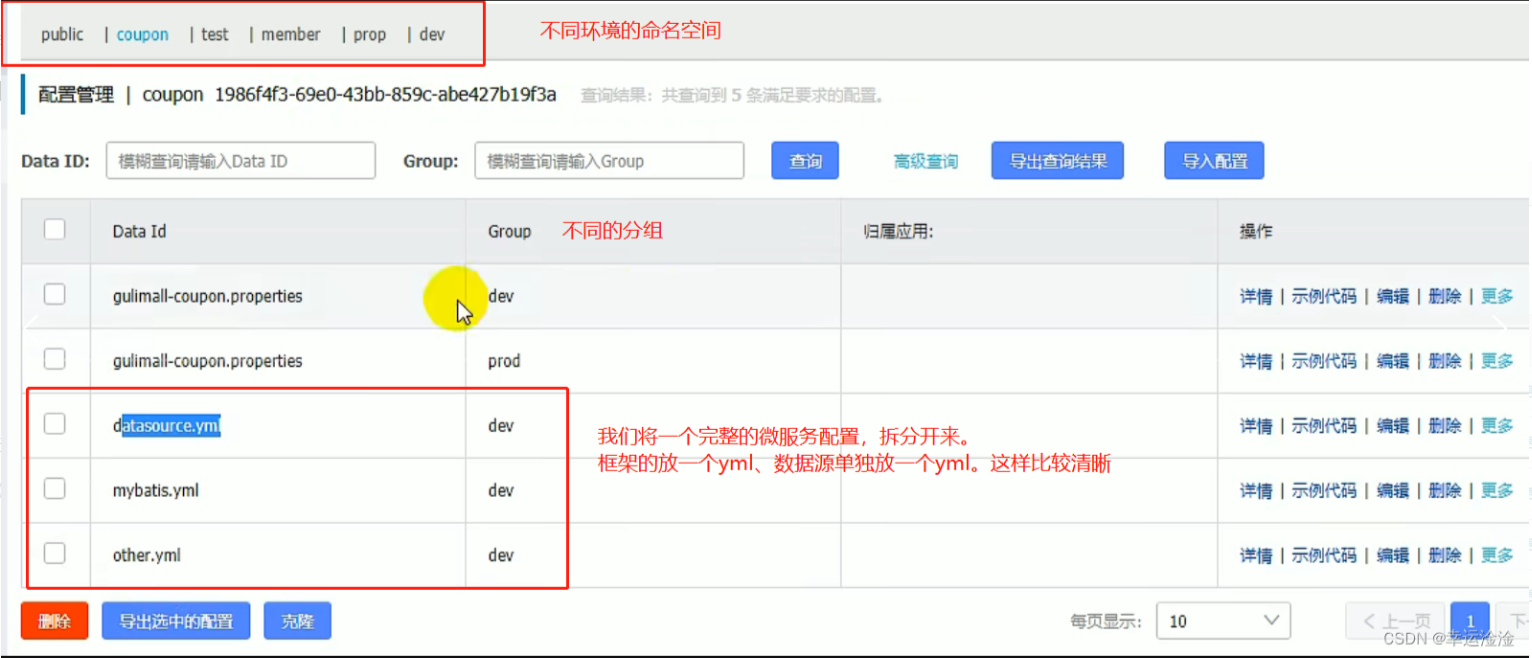
Task: Click 编辑 for datasource.yml row
Action: [1393, 426]
